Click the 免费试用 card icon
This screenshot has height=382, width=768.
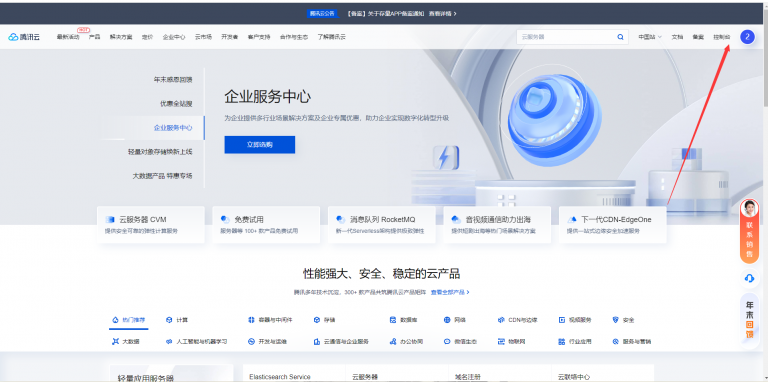[225, 219]
